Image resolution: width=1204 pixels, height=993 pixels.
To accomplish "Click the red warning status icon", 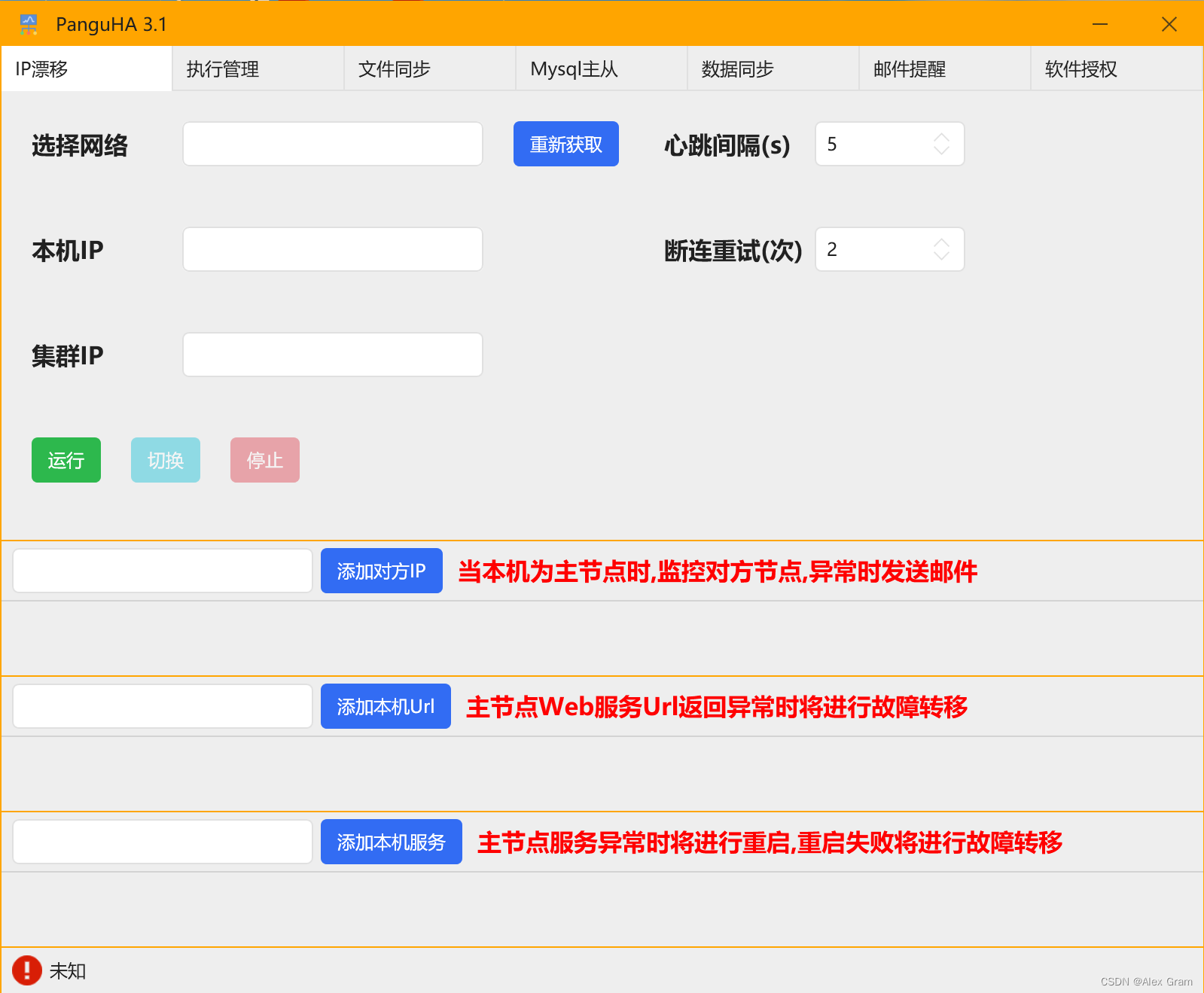I will [x=27, y=970].
